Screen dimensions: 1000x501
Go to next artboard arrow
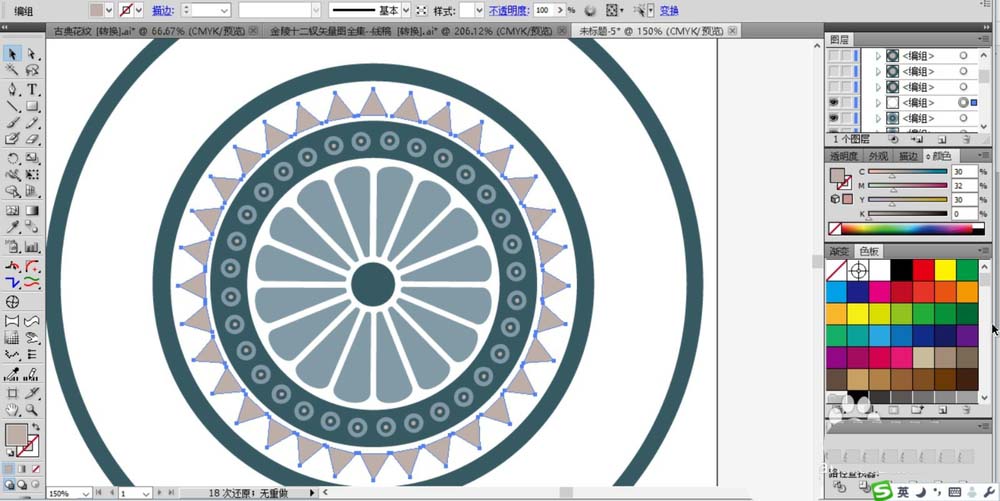(159, 493)
